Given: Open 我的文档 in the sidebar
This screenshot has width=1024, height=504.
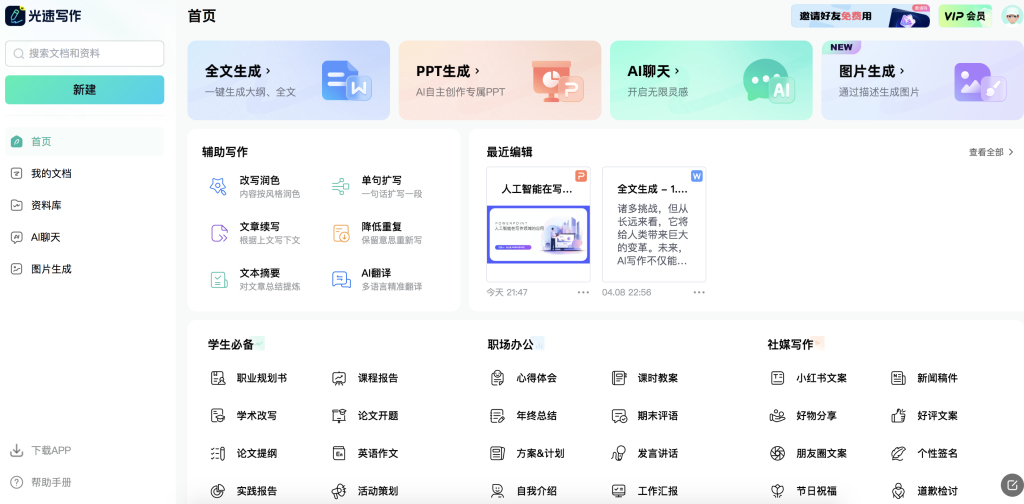Looking at the screenshot, I should [84, 174].
